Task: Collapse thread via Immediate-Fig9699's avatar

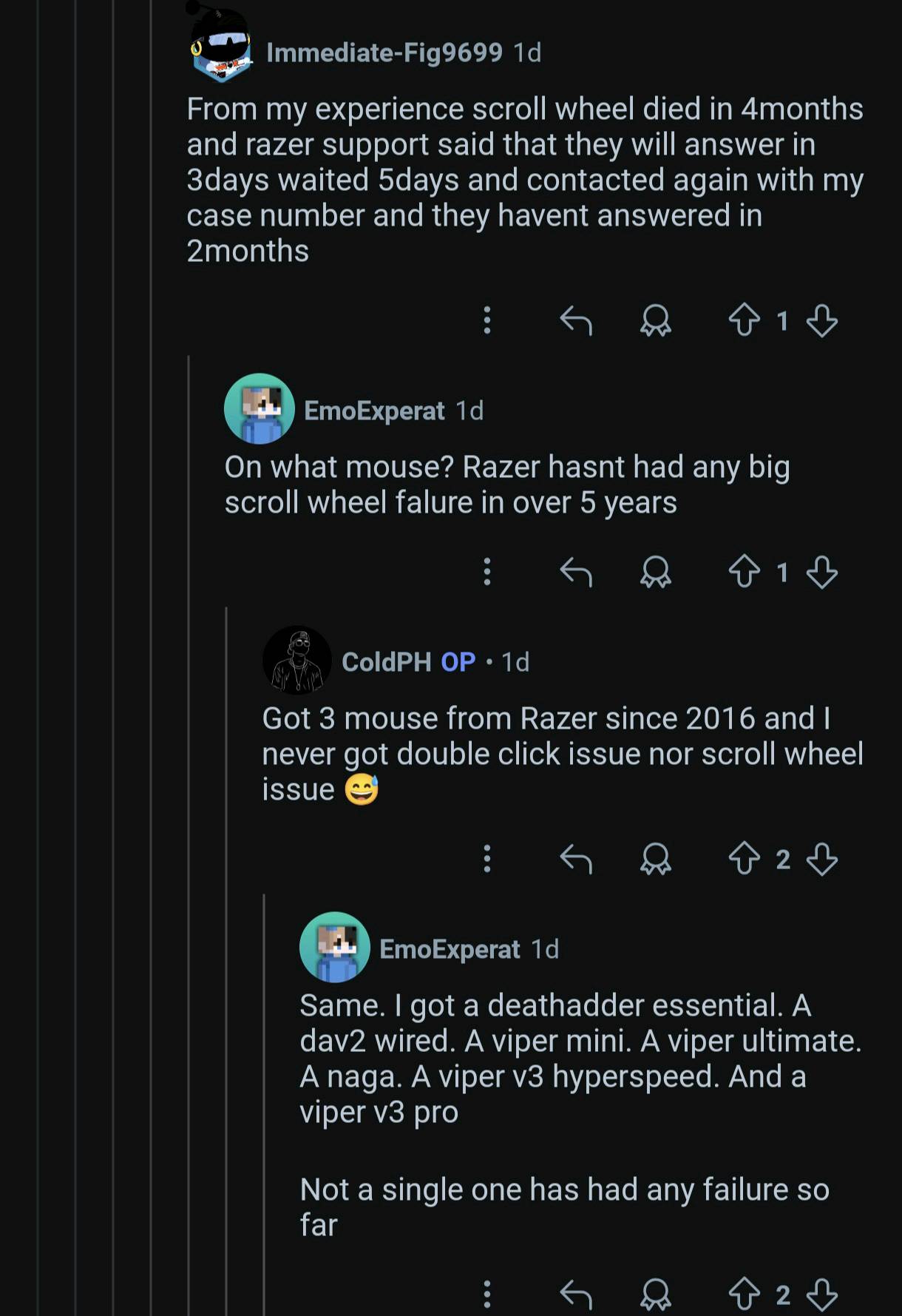Action: (220, 46)
